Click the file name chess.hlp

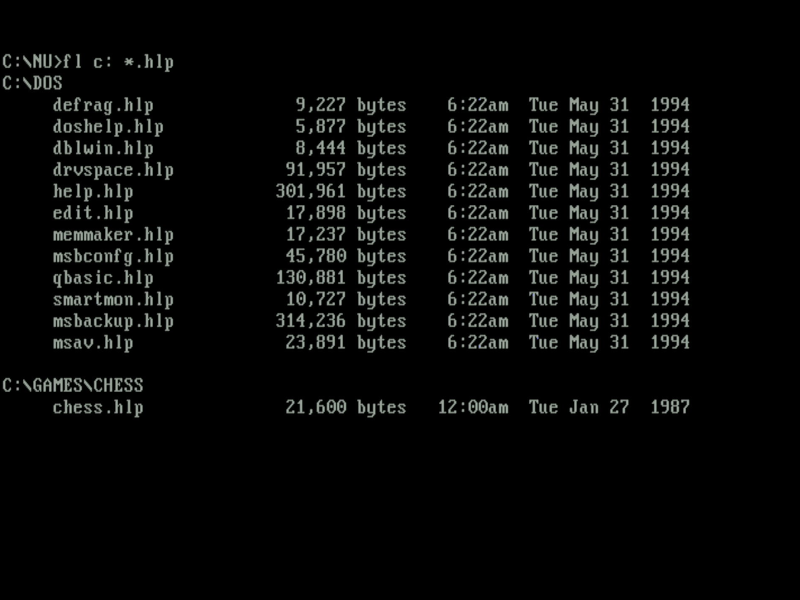pyautogui.click(x=98, y=407)
